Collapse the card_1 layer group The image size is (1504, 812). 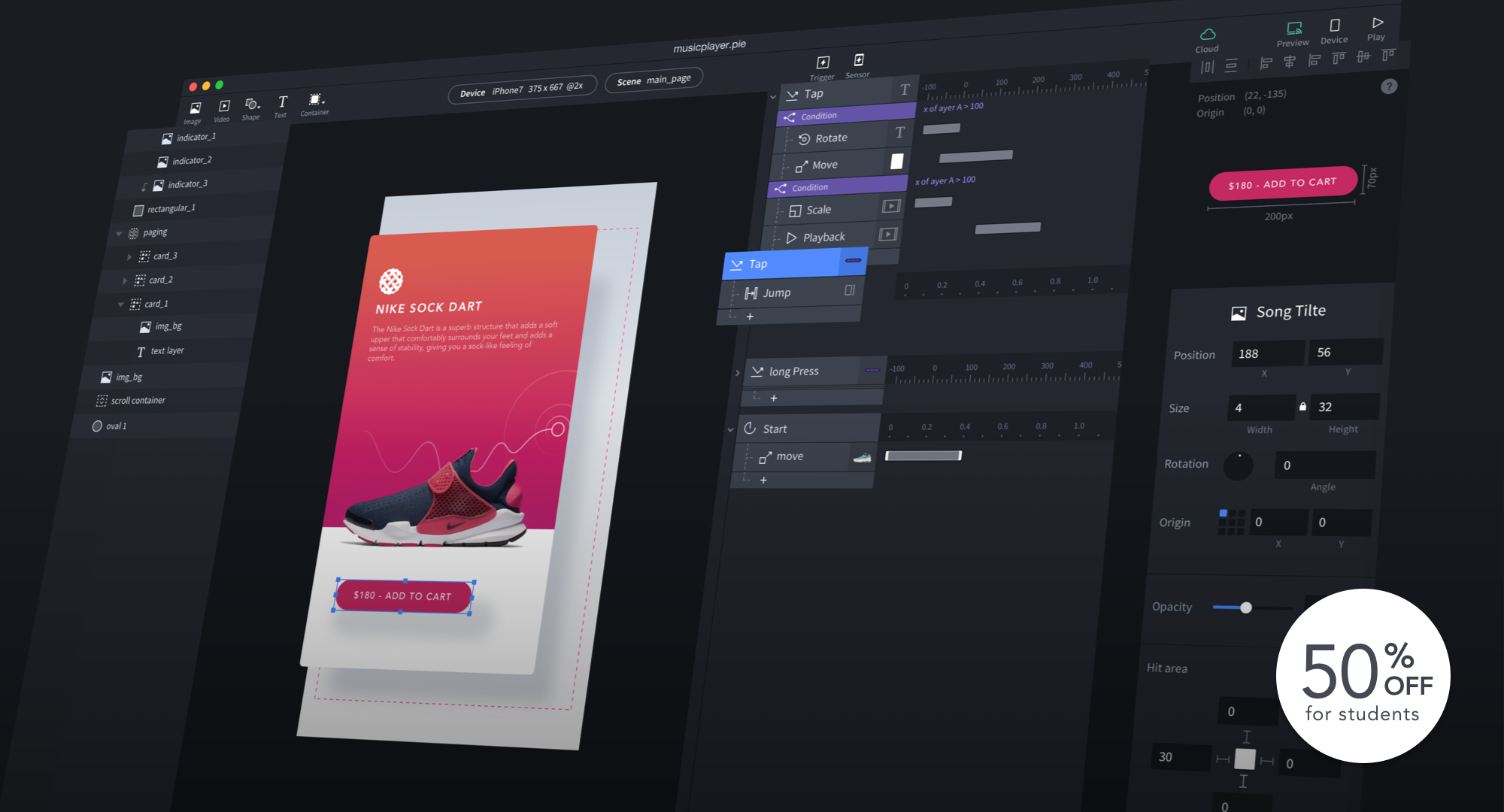[x=120, y=304]
